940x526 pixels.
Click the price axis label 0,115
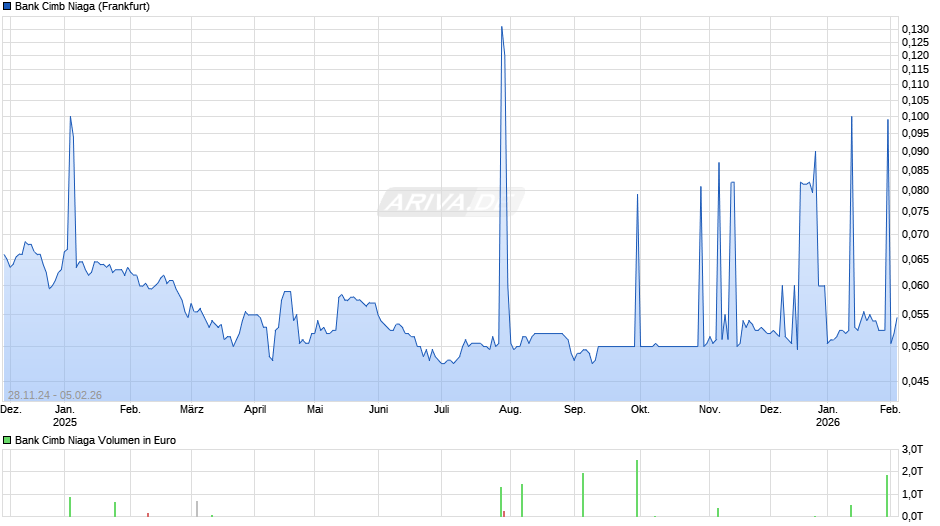click(x=915, y=70)
